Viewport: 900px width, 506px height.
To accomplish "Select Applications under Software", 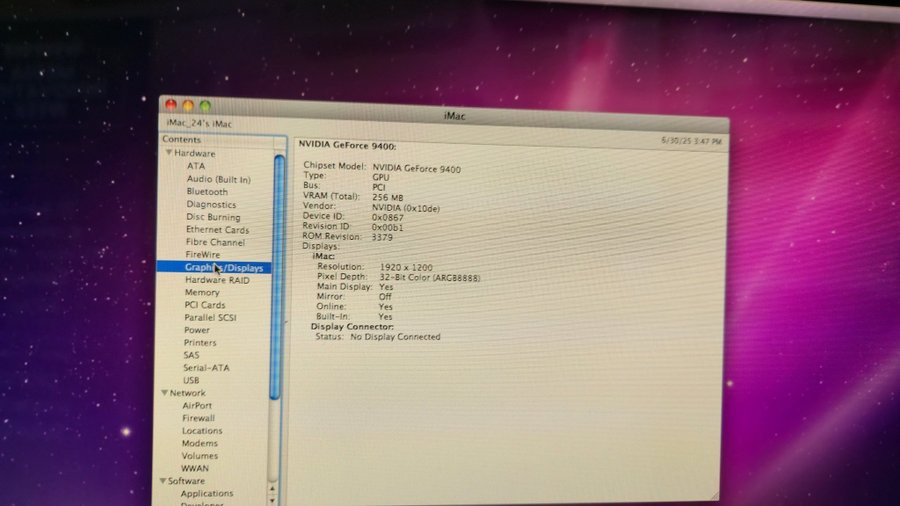I will click(x=207, y=494).
